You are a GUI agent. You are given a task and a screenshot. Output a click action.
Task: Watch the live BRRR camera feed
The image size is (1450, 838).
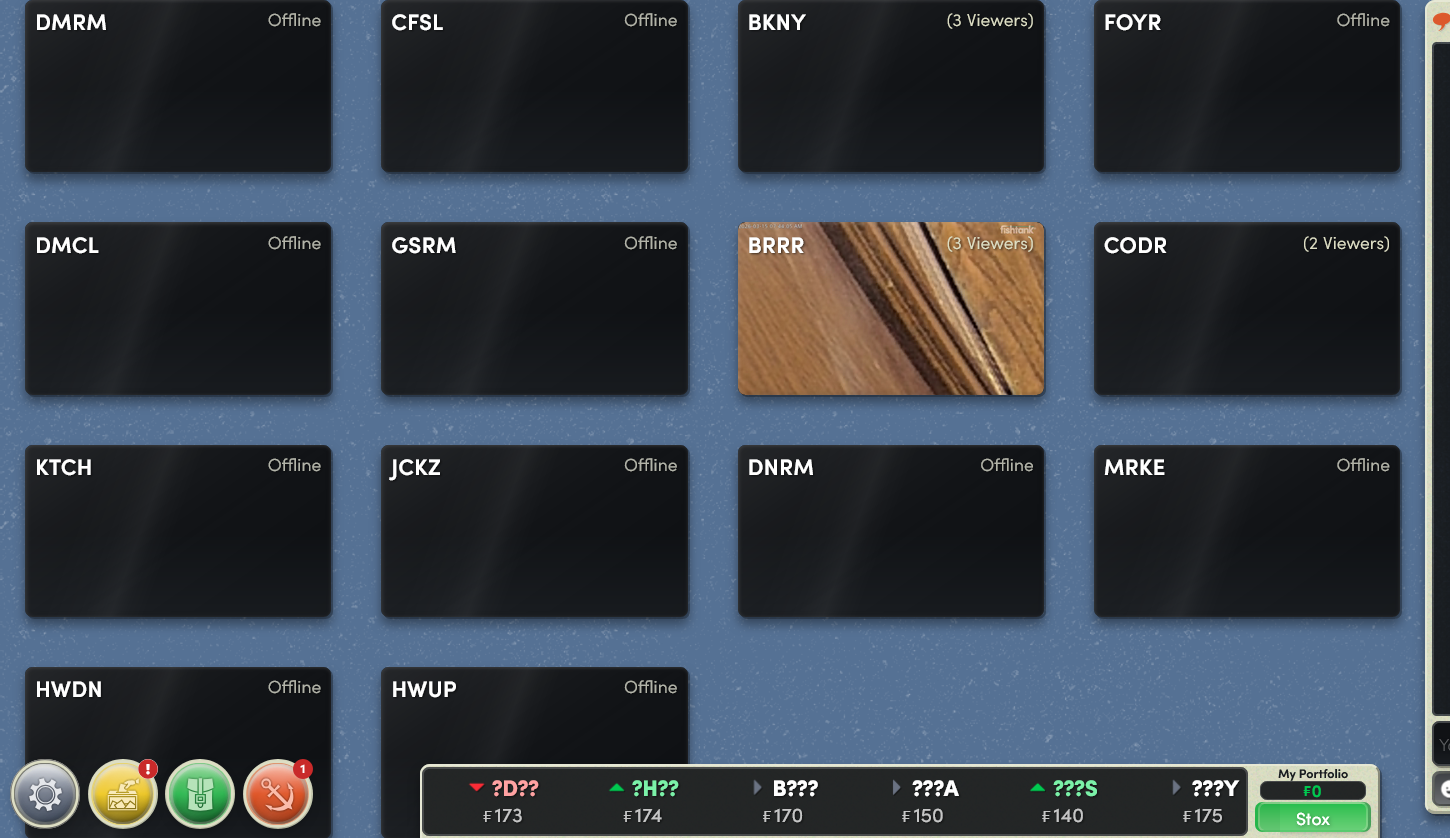891,308
